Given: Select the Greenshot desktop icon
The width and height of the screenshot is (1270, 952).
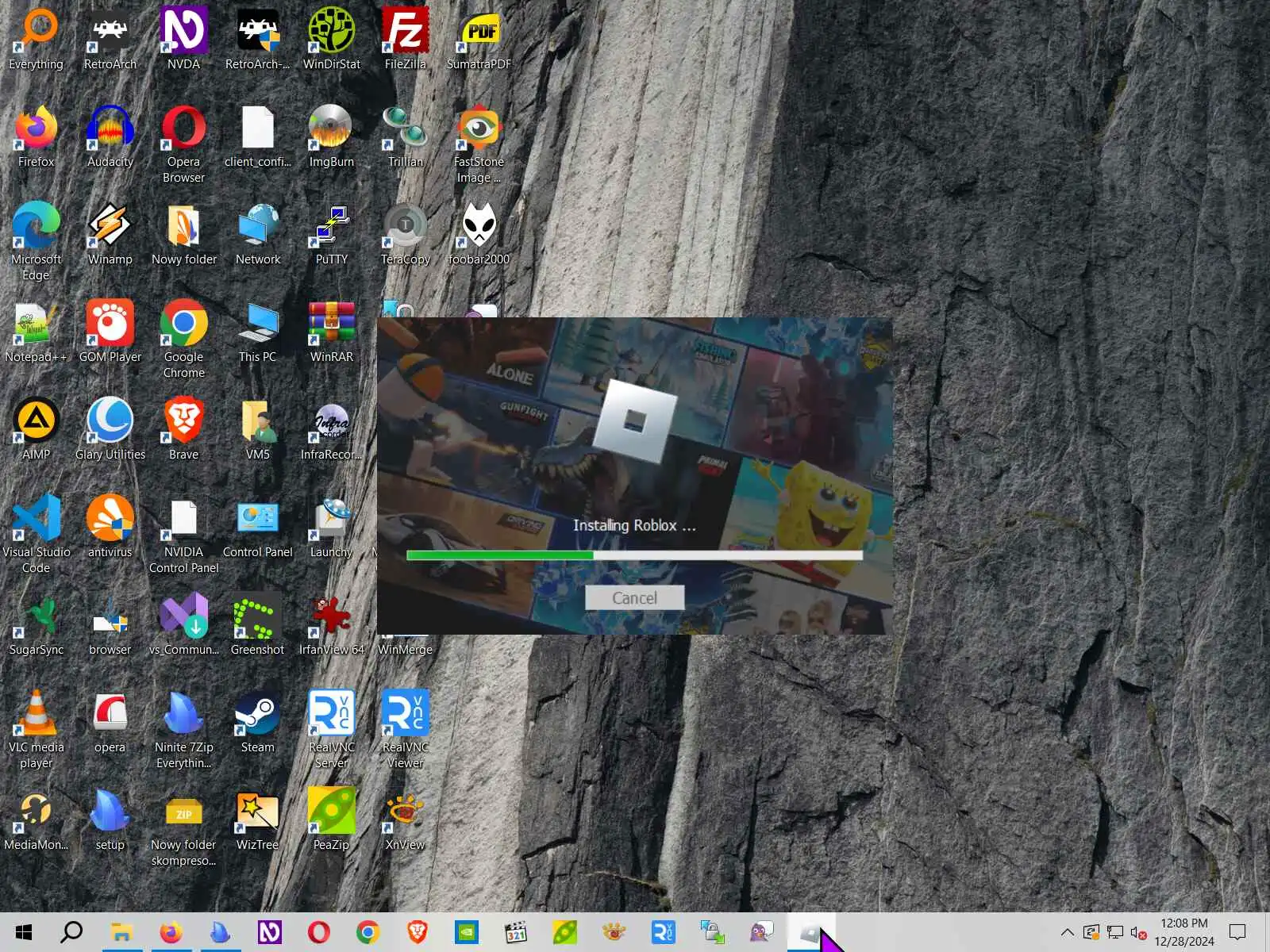Looking at the screenshot, I should tap(257, 624).
